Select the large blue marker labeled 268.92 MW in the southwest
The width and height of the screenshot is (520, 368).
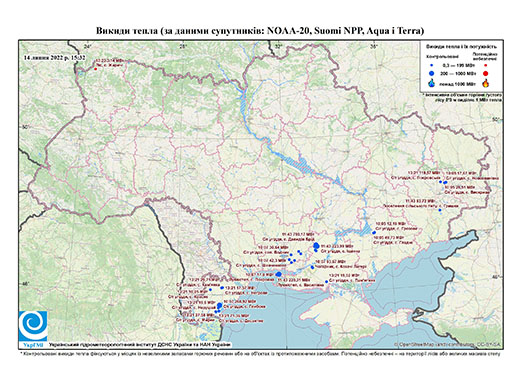coord(220,305)
